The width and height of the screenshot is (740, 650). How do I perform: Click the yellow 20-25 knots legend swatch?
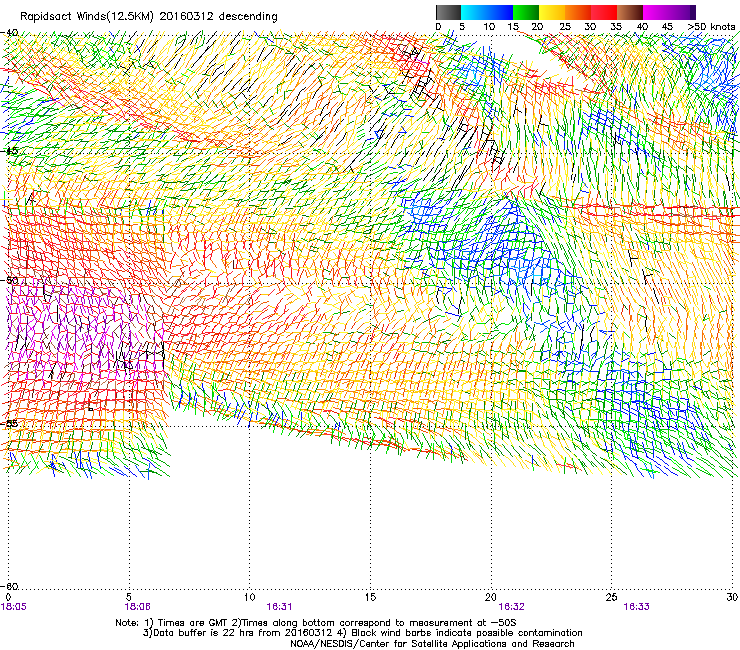[552, 12]
